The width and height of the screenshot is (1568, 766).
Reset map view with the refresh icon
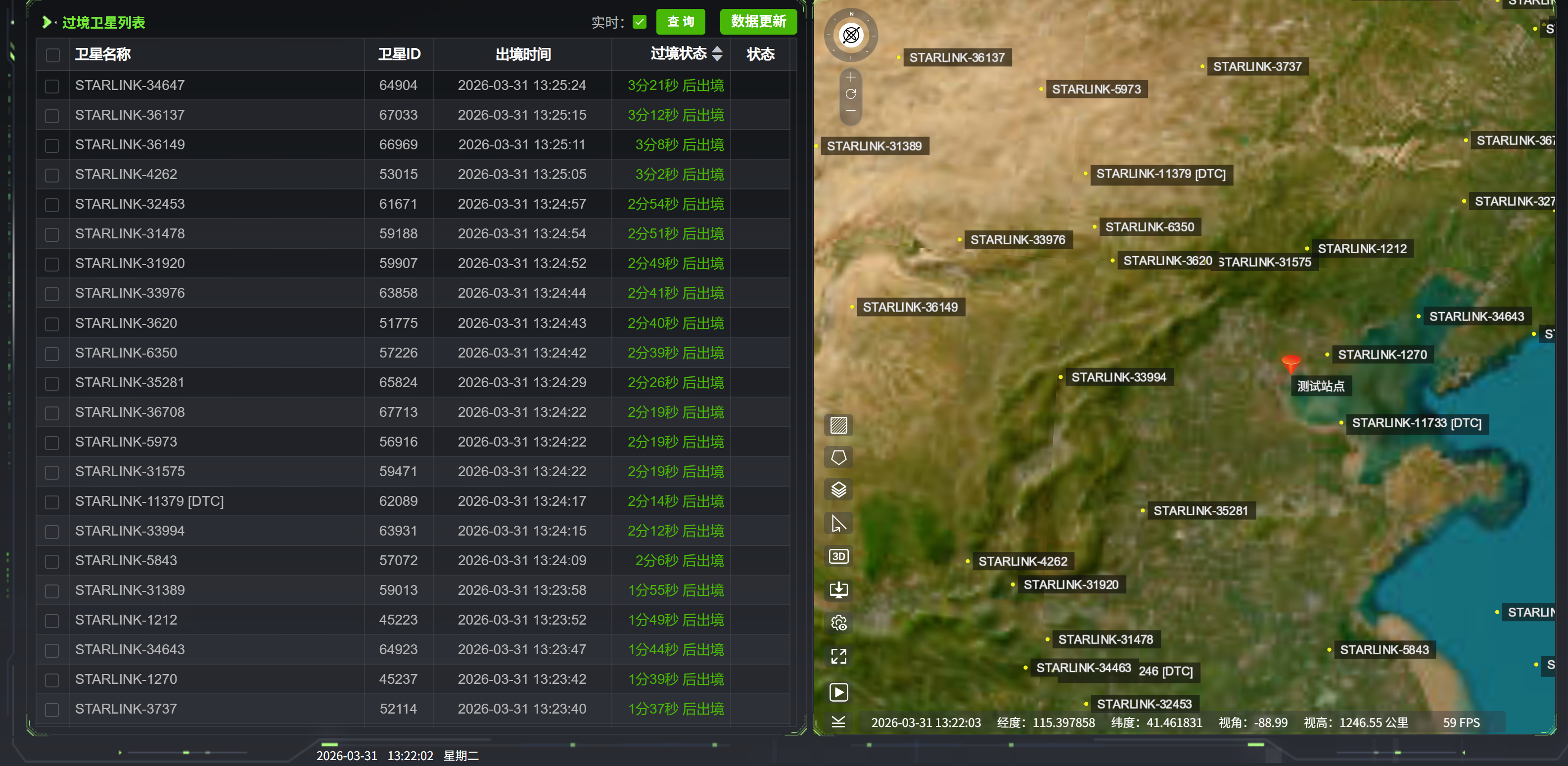tap(850, 93)
